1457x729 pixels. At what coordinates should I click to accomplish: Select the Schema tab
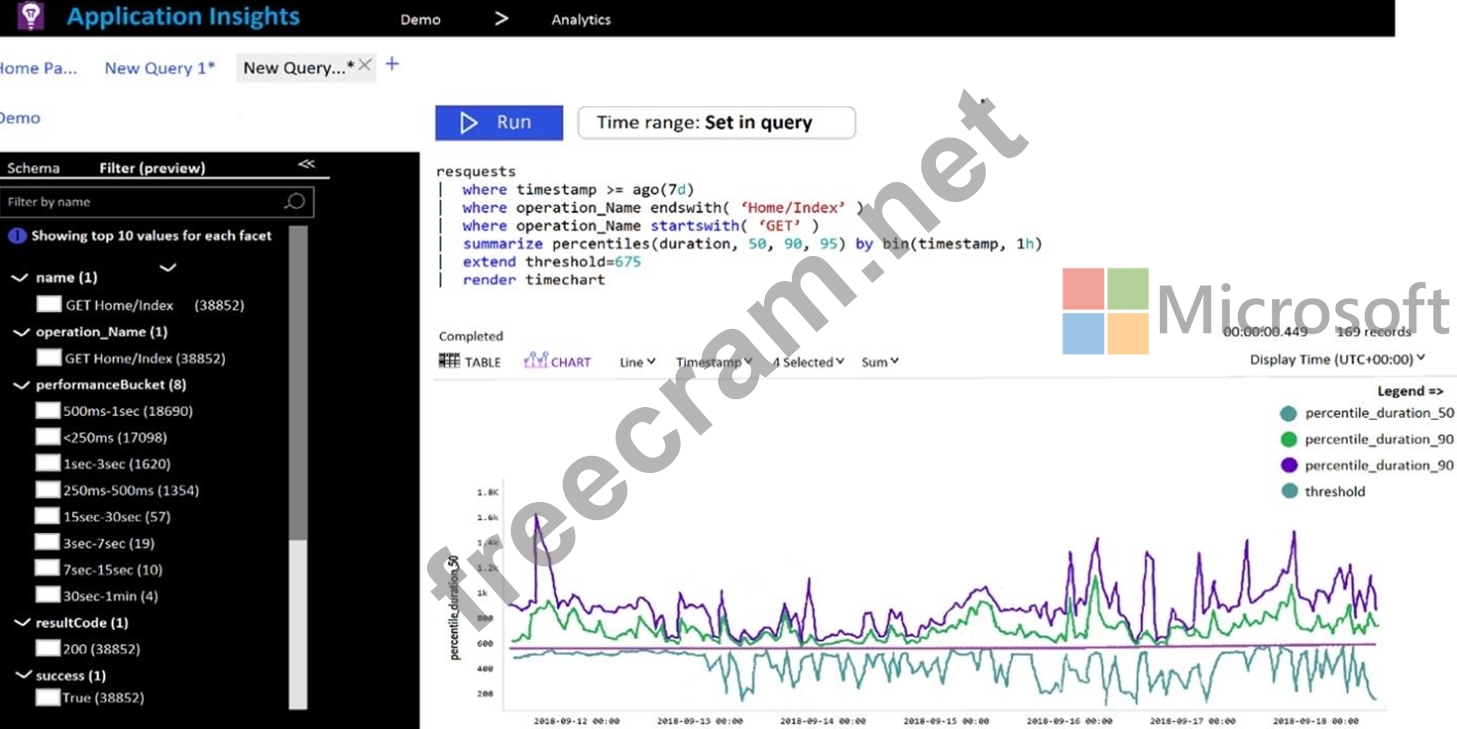(33, 168)
